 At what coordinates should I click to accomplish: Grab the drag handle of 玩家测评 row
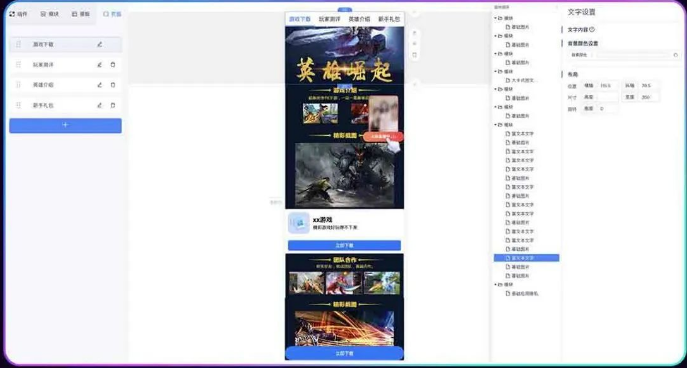[x=18, y=64]
